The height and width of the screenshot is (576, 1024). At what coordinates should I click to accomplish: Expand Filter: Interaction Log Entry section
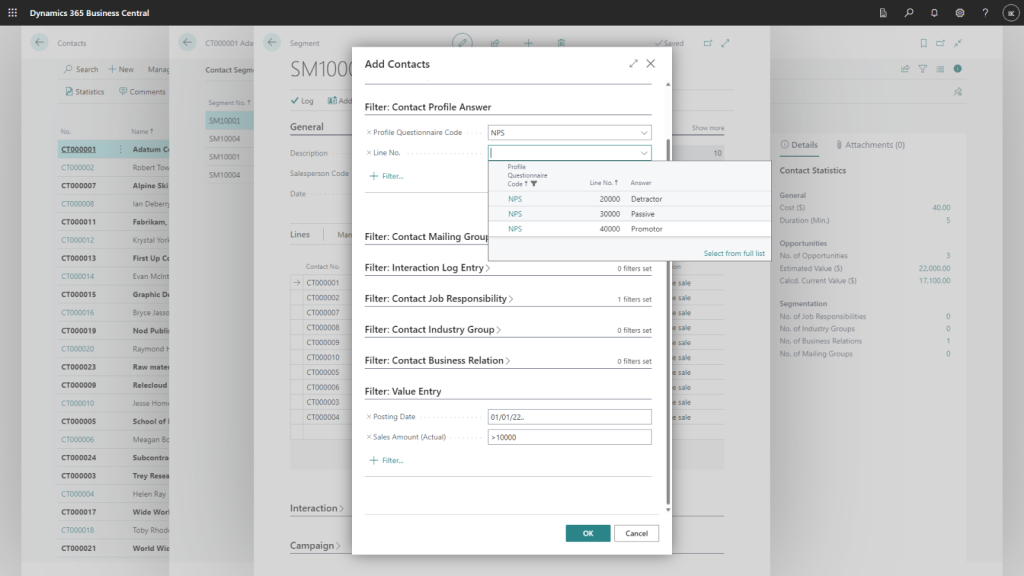click(427, 268)
